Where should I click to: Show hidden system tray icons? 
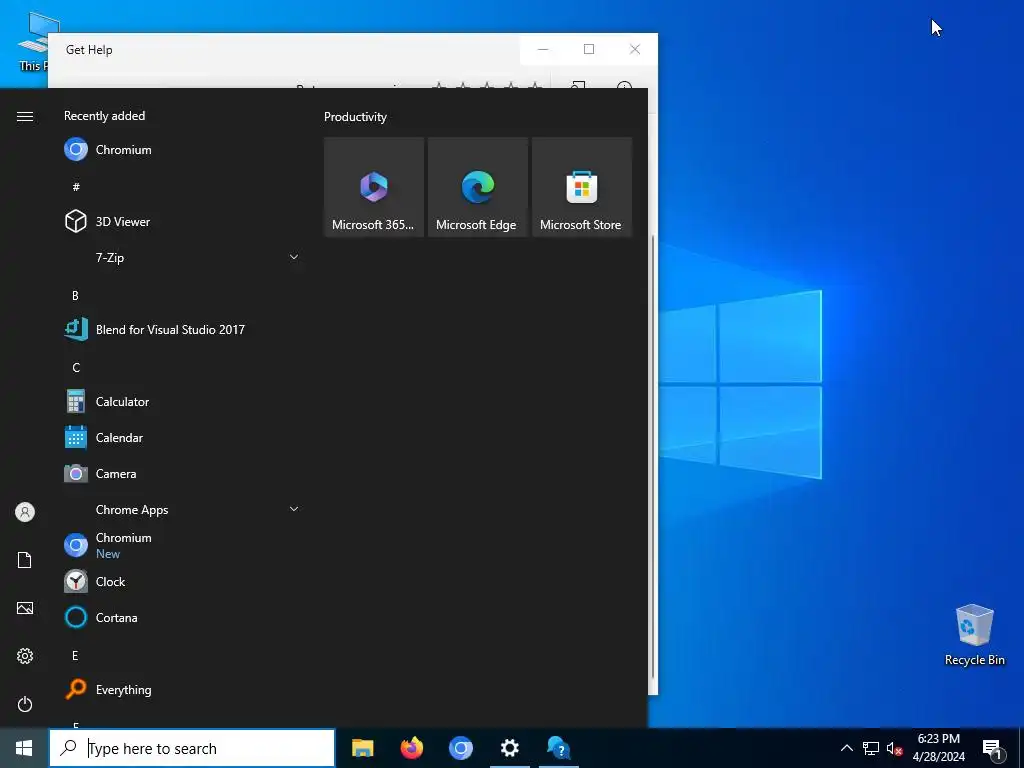click(x=846, y=748)
